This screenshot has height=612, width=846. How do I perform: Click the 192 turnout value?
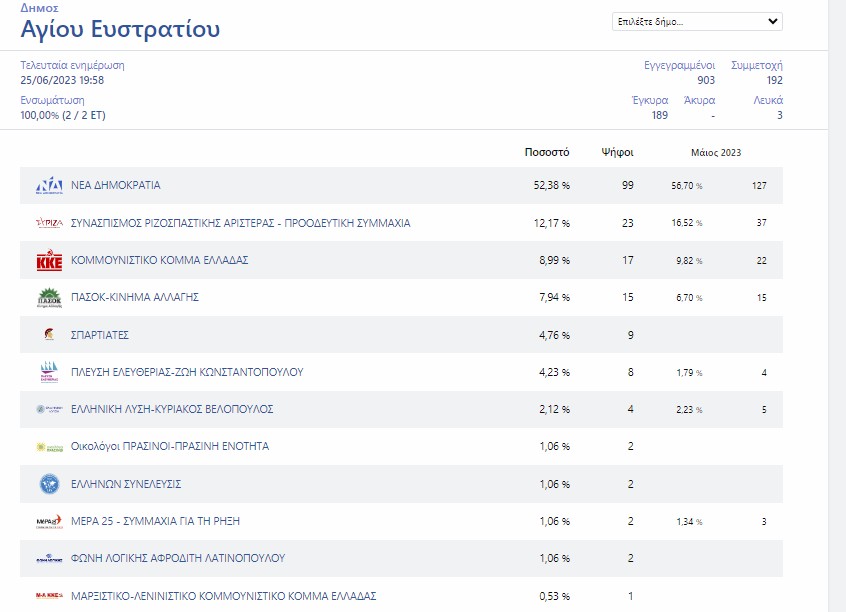(x=774, y=80)
